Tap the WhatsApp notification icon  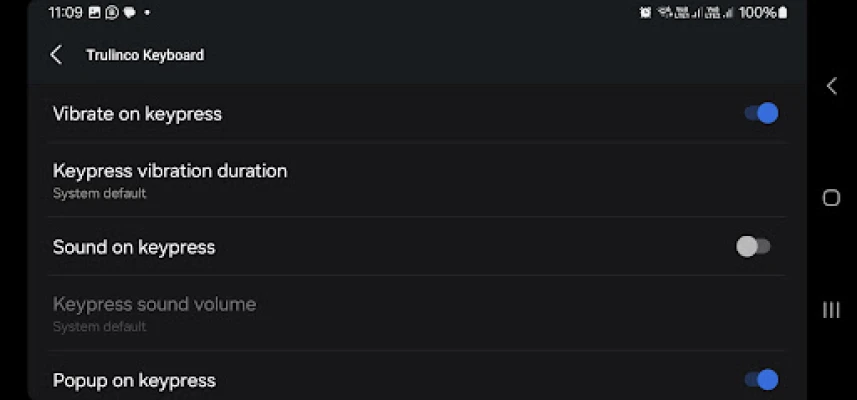tap(111, 13)
